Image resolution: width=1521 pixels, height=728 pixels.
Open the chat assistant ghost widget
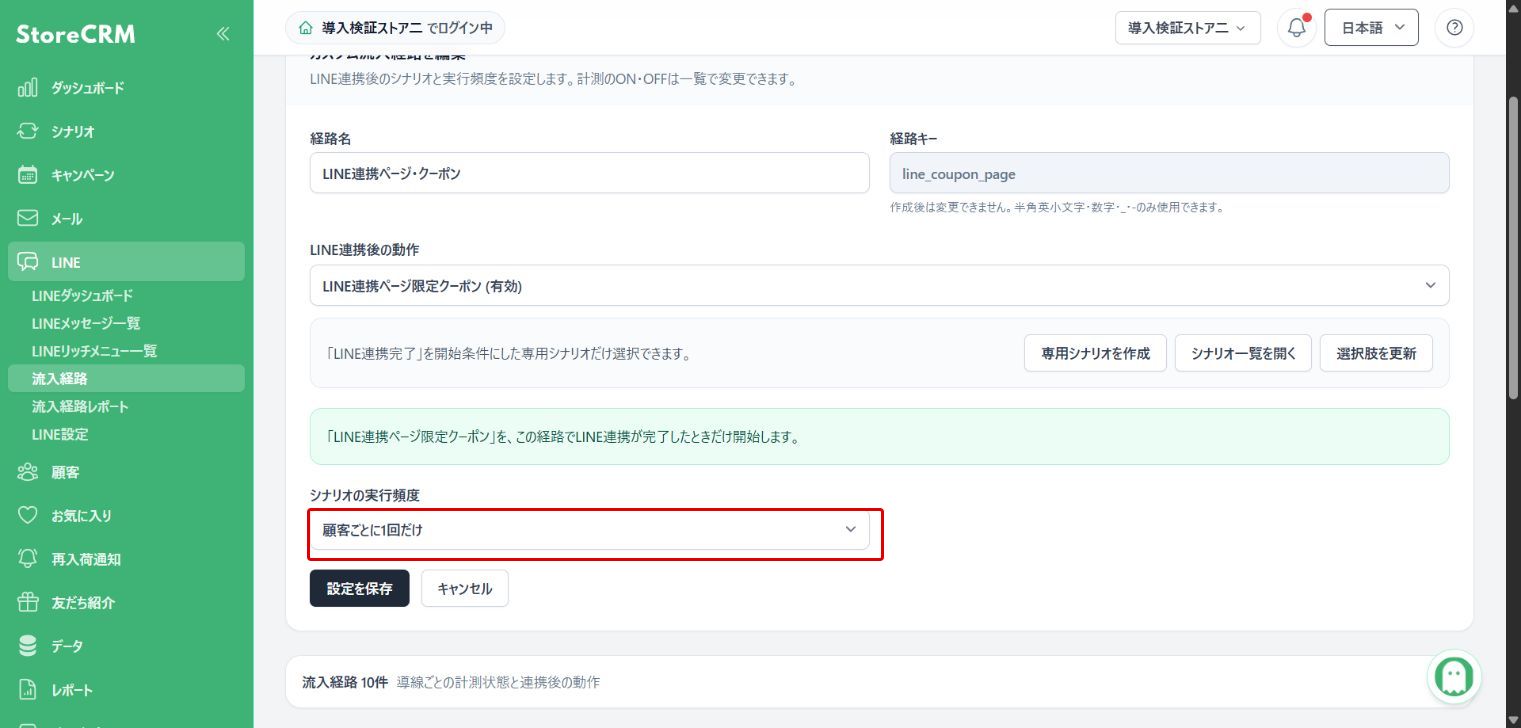coord(1454,677)
